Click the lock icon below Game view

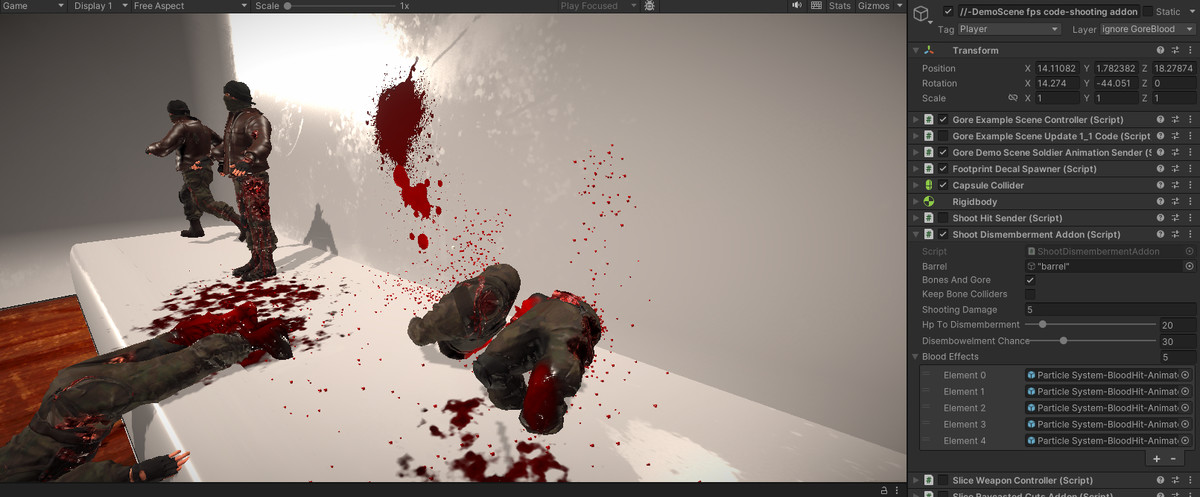click(x=884, y=490)
